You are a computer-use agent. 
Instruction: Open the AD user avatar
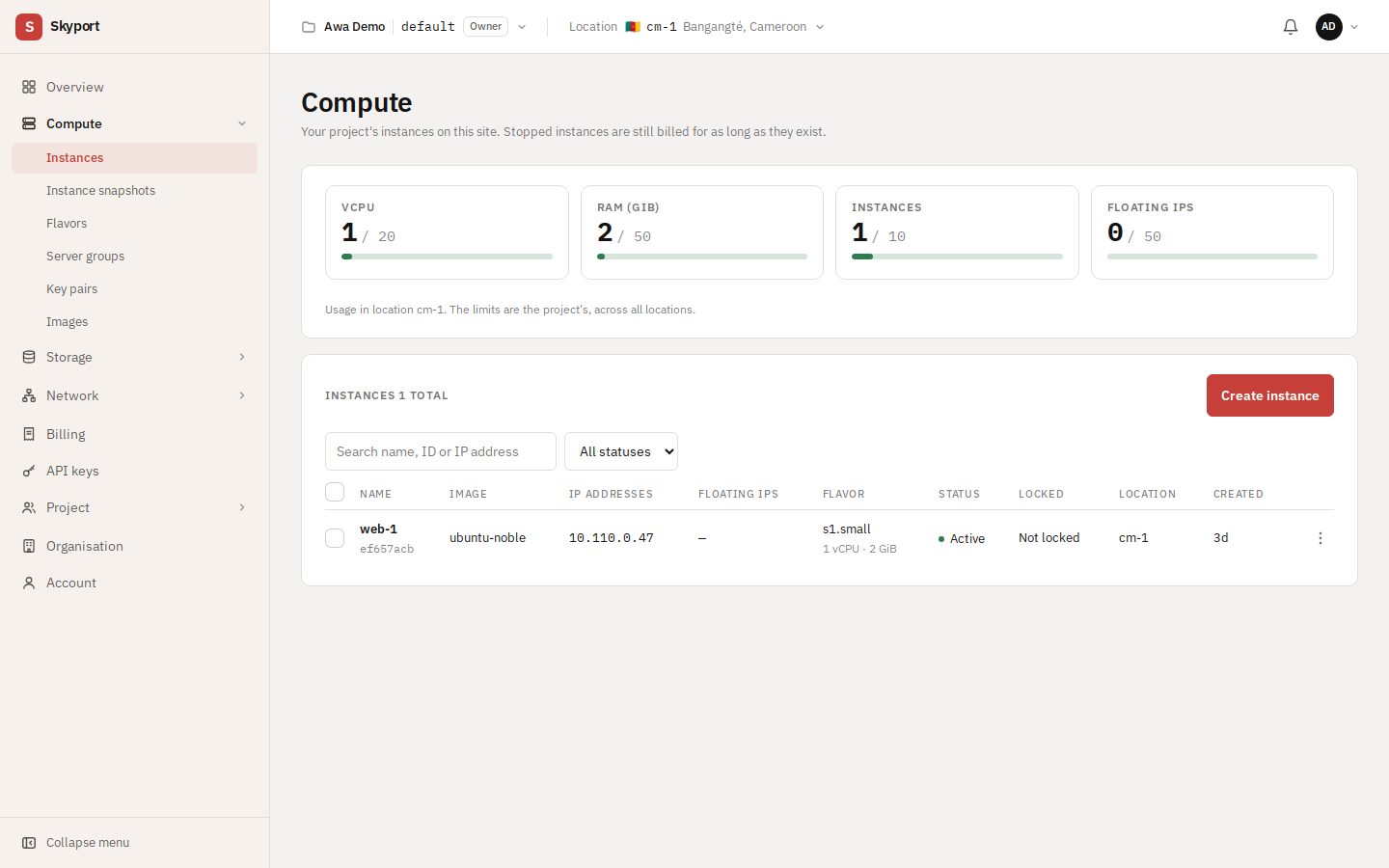1329,27
